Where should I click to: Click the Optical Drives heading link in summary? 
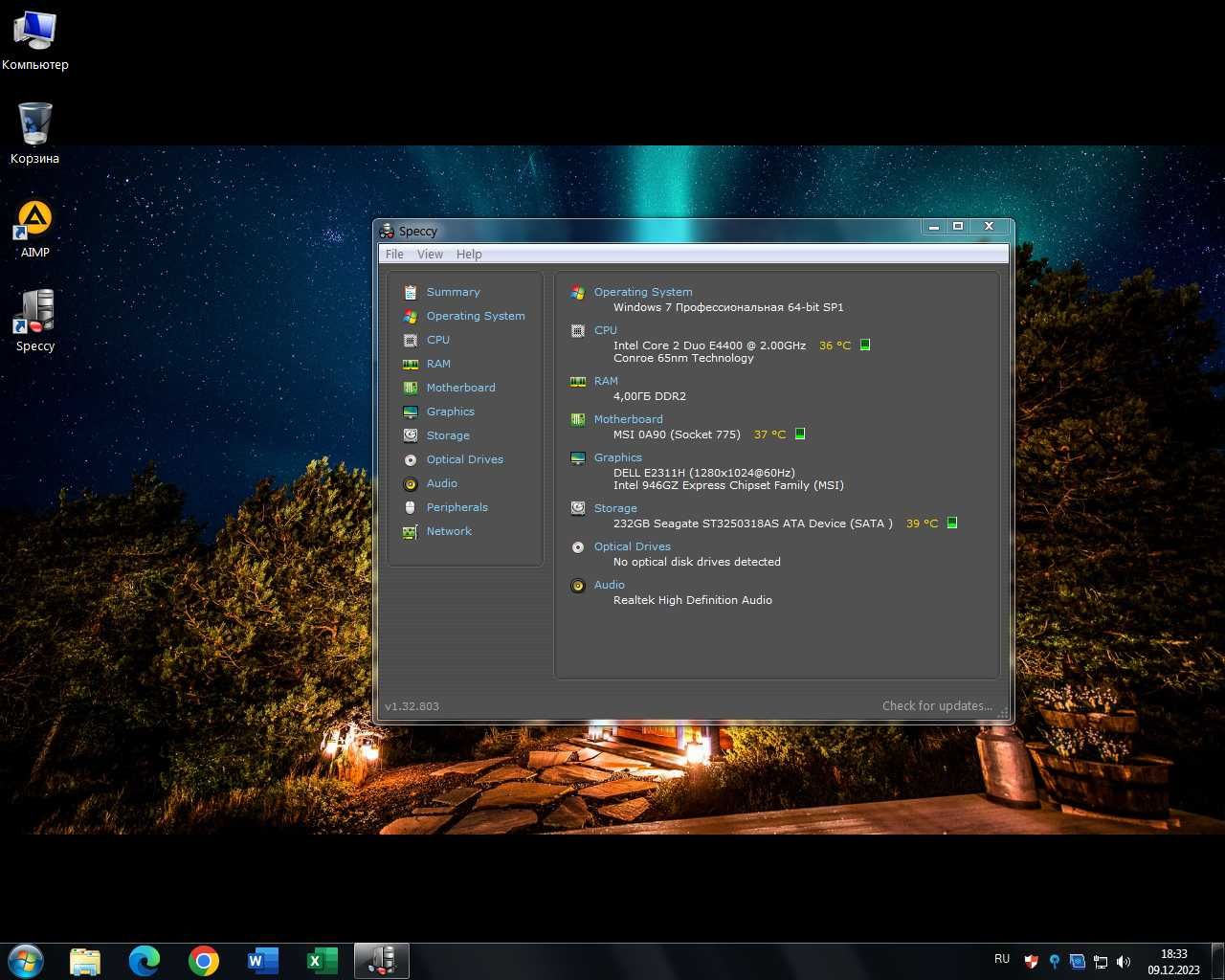(x=632, y=546)
